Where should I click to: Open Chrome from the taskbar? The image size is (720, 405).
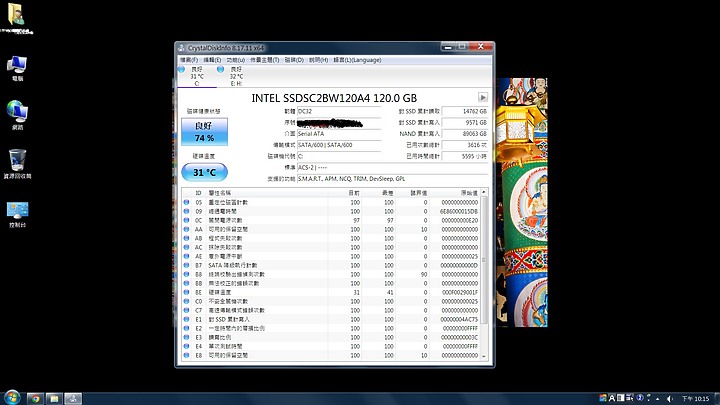[35, 398]
